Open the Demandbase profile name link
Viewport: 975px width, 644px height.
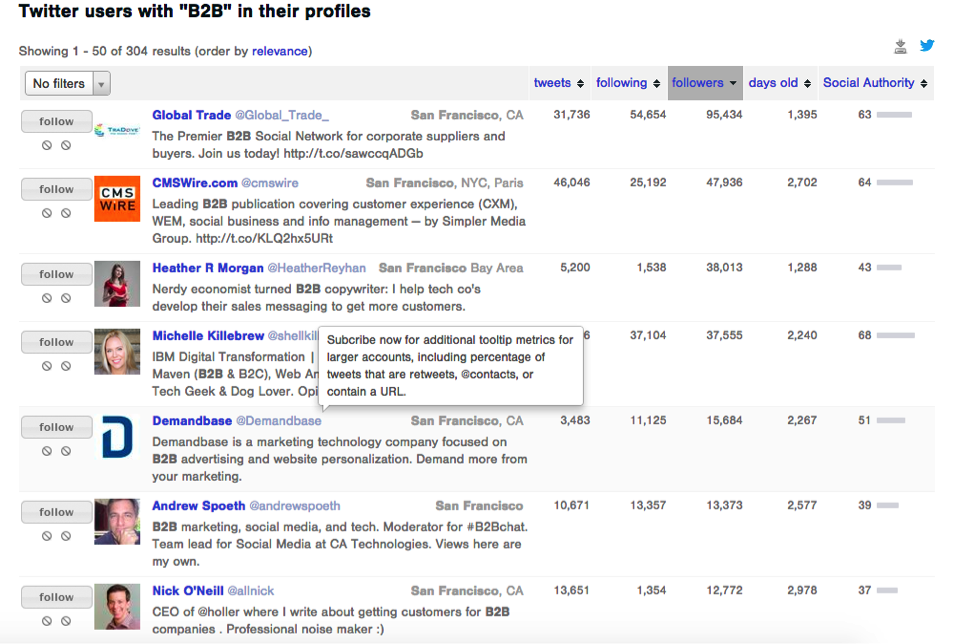192,421
